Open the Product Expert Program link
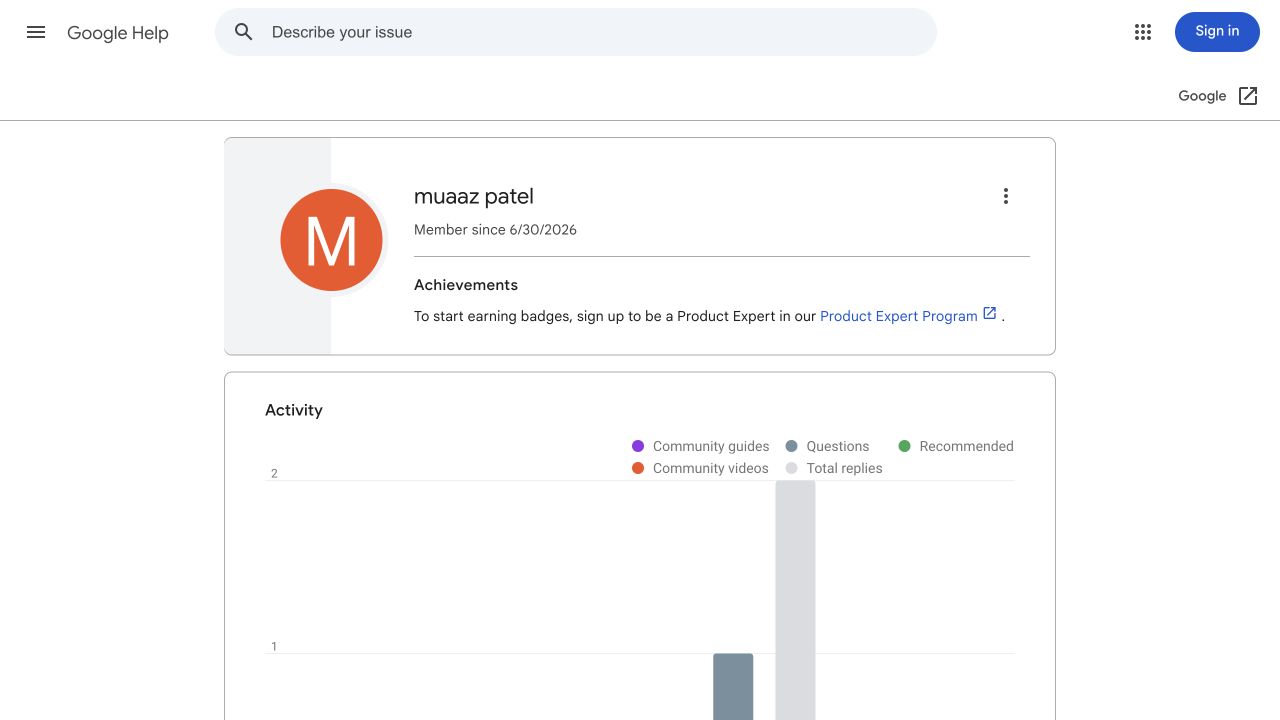Image resolution: width=1280 pixels, height=720 pixels. 899,316
